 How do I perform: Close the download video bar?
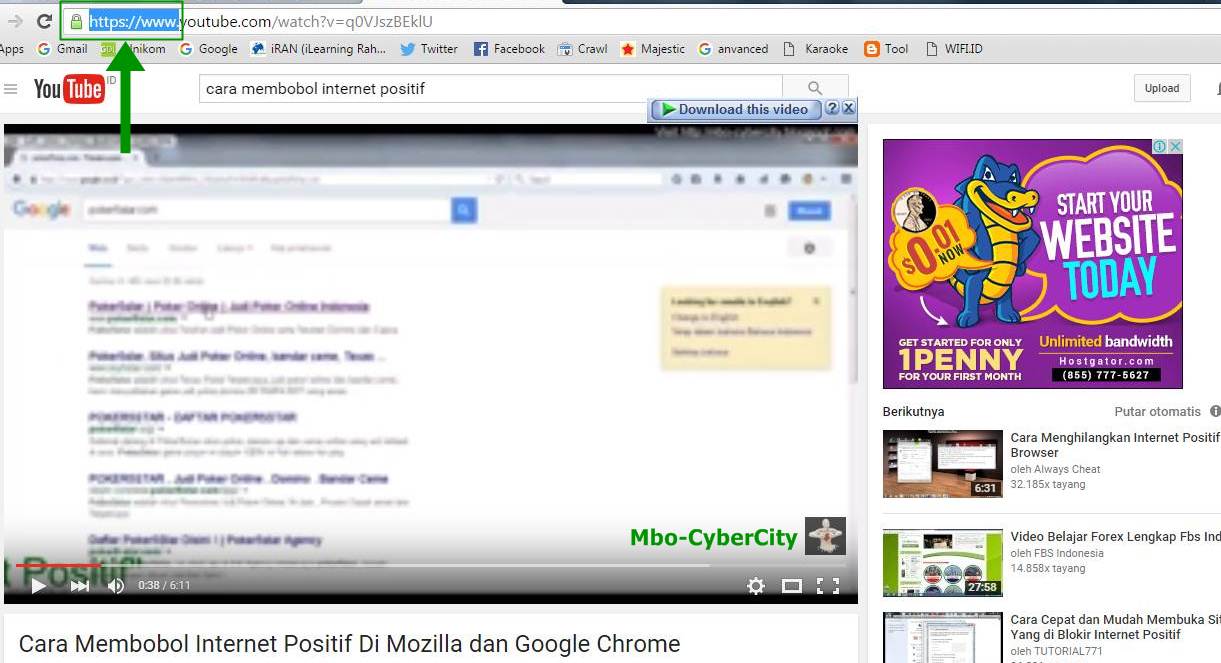click(848, 108)
